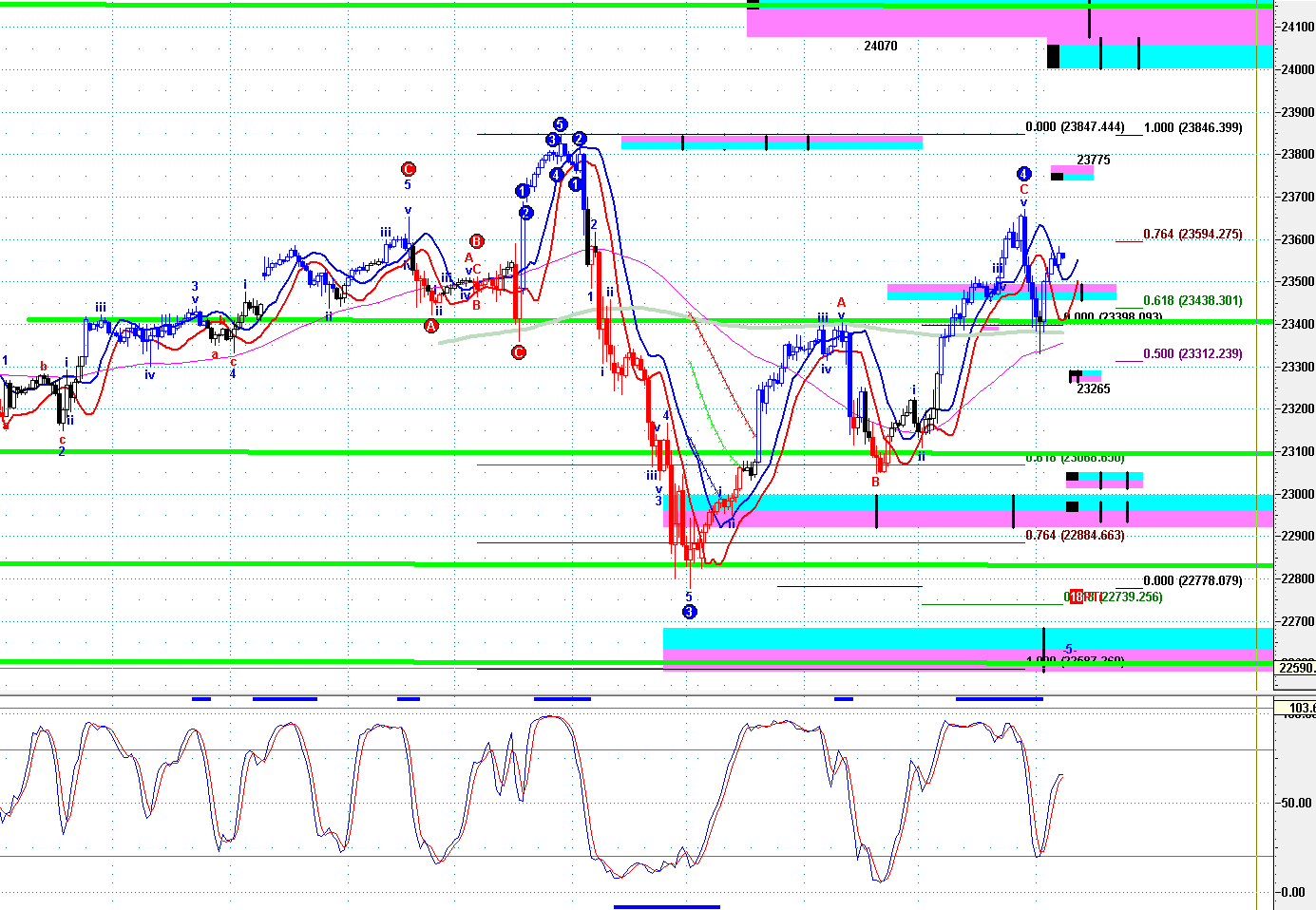Select the 0.764 (22884.663) Fibonacci label
Screen dimensions: 1316x910
click(1075, 535)
